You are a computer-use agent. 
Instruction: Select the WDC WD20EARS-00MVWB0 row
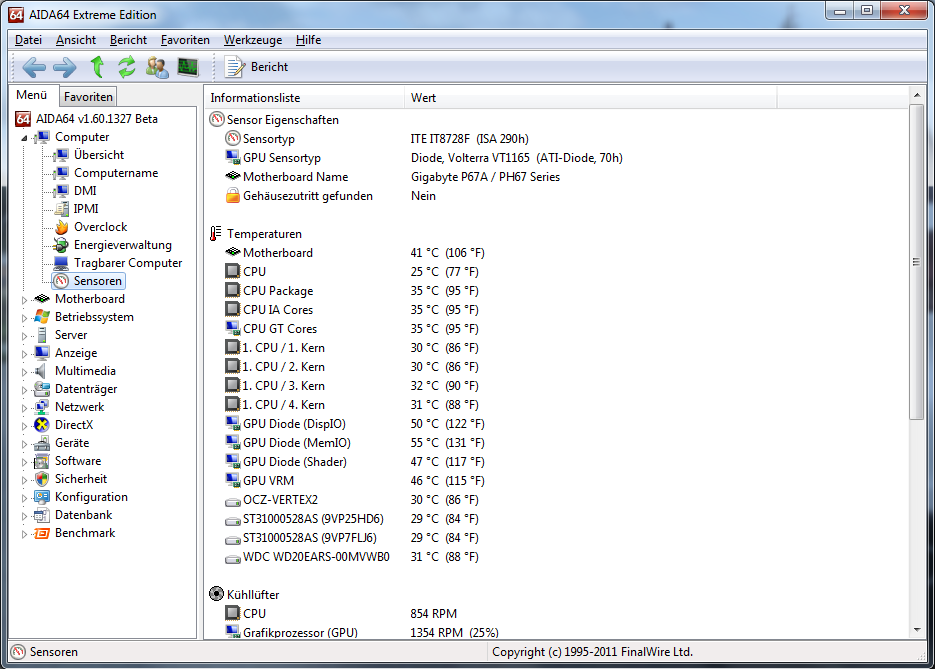[316, 557]
